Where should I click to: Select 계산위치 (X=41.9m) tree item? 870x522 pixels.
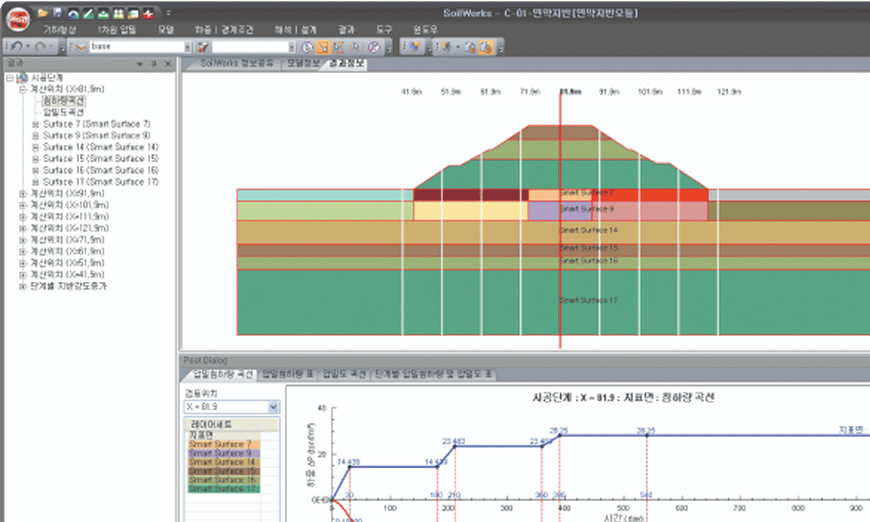point(67,275)
